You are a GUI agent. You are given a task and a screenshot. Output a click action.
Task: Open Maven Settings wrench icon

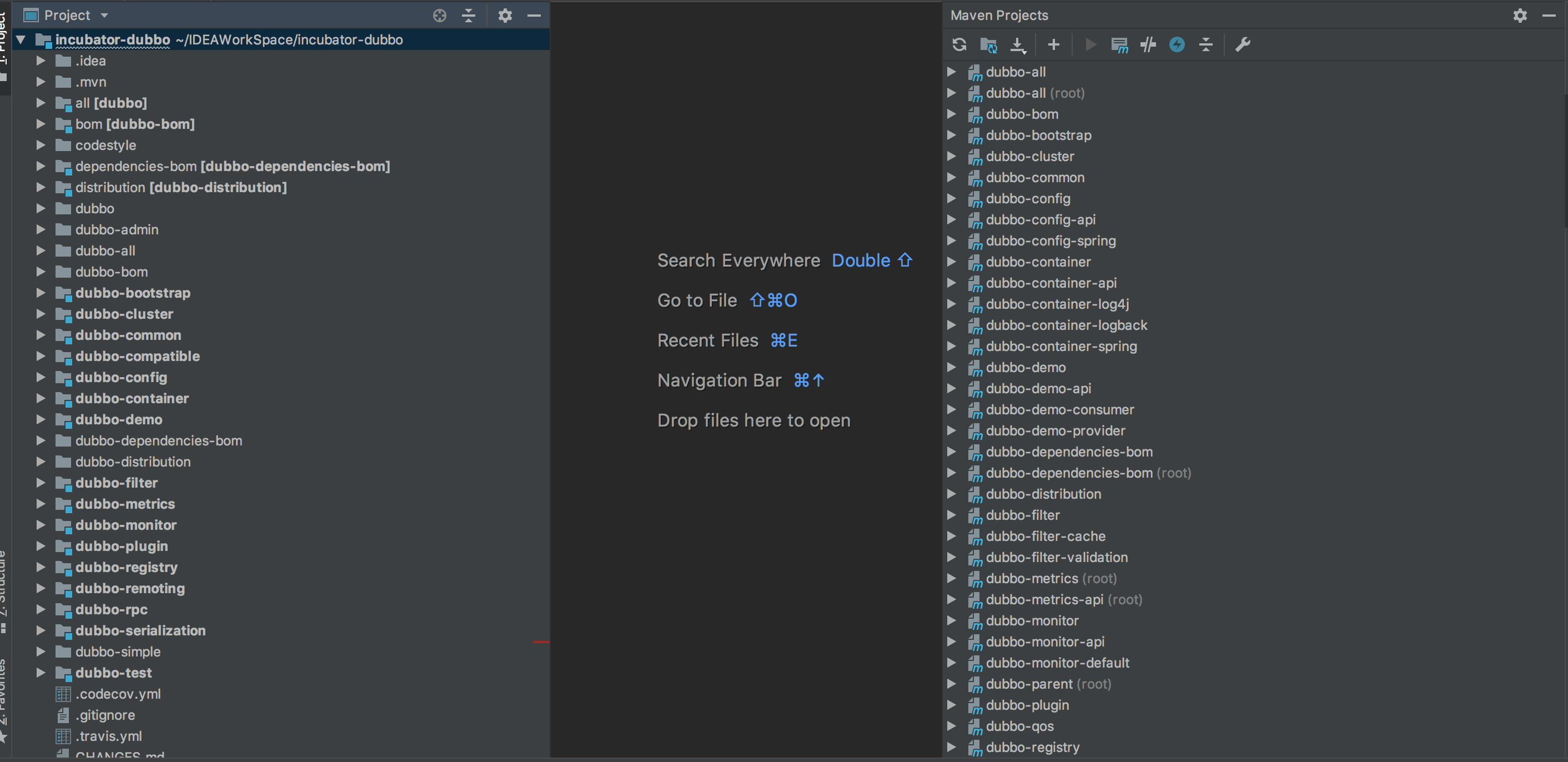coord(1242,44)
